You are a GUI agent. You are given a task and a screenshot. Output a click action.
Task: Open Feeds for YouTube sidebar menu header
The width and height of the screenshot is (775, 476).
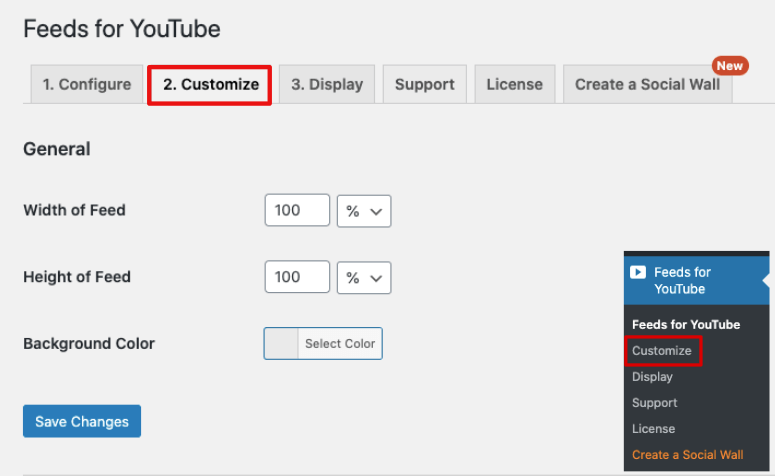click(x=696, y=280)
